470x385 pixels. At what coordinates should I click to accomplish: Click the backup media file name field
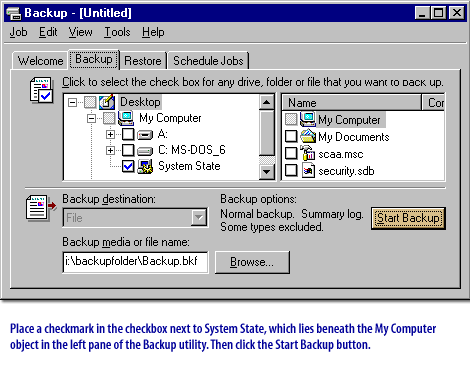pyautogui.click(x=135, y=262)
